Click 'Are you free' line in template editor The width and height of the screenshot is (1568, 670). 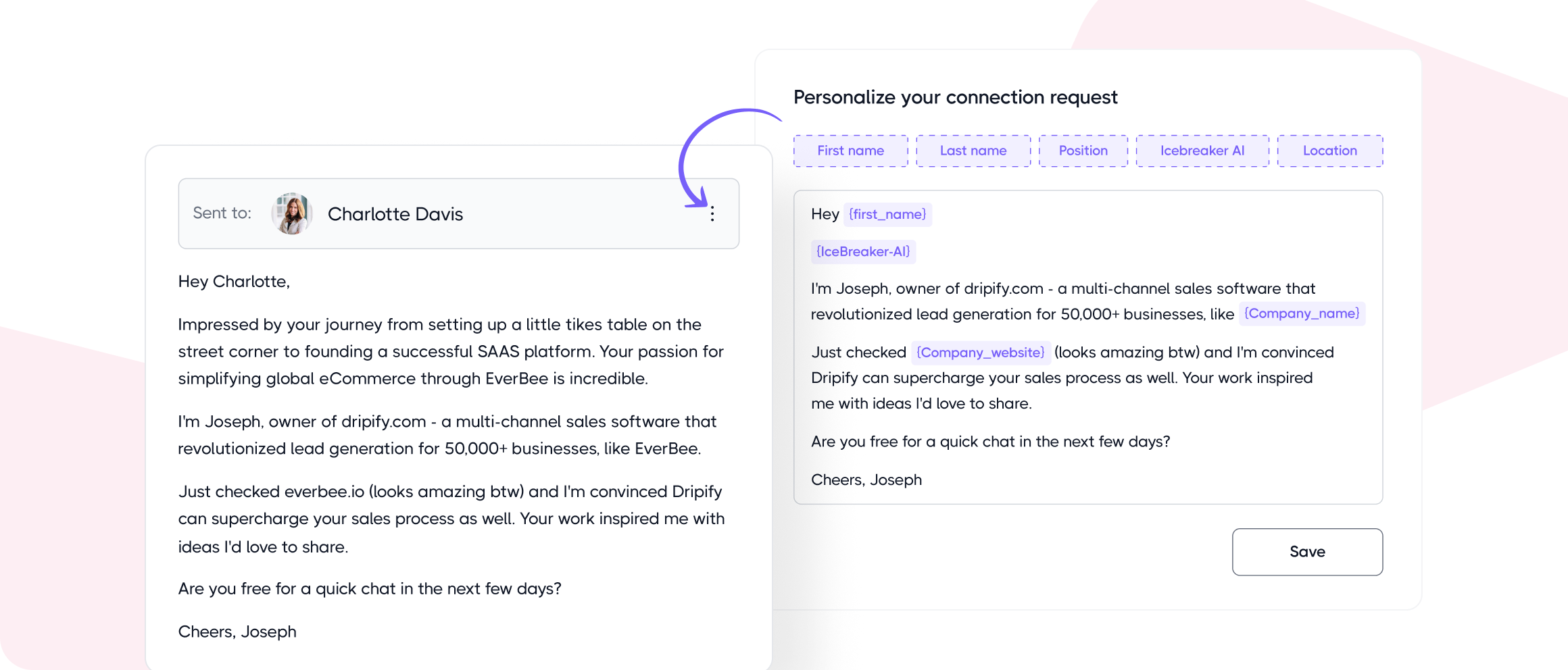(989, 442)
